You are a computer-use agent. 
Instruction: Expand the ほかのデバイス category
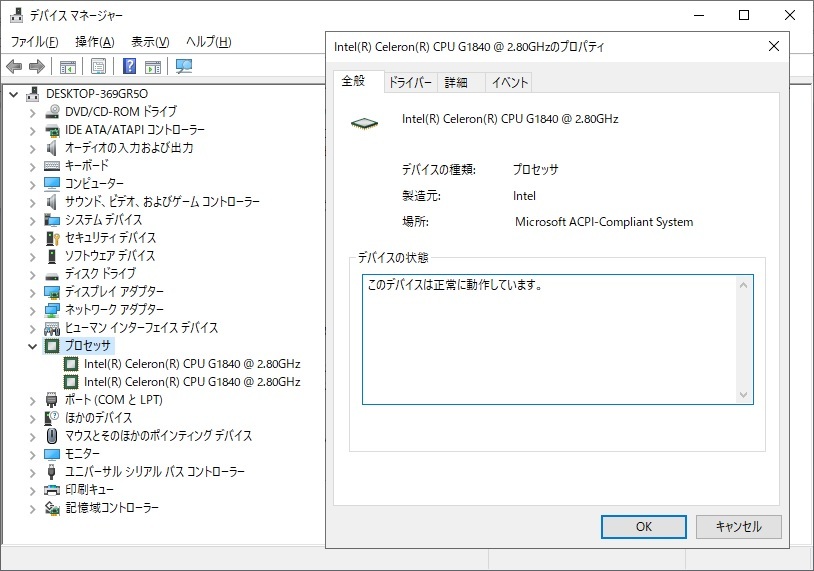(x=33, y=418)
